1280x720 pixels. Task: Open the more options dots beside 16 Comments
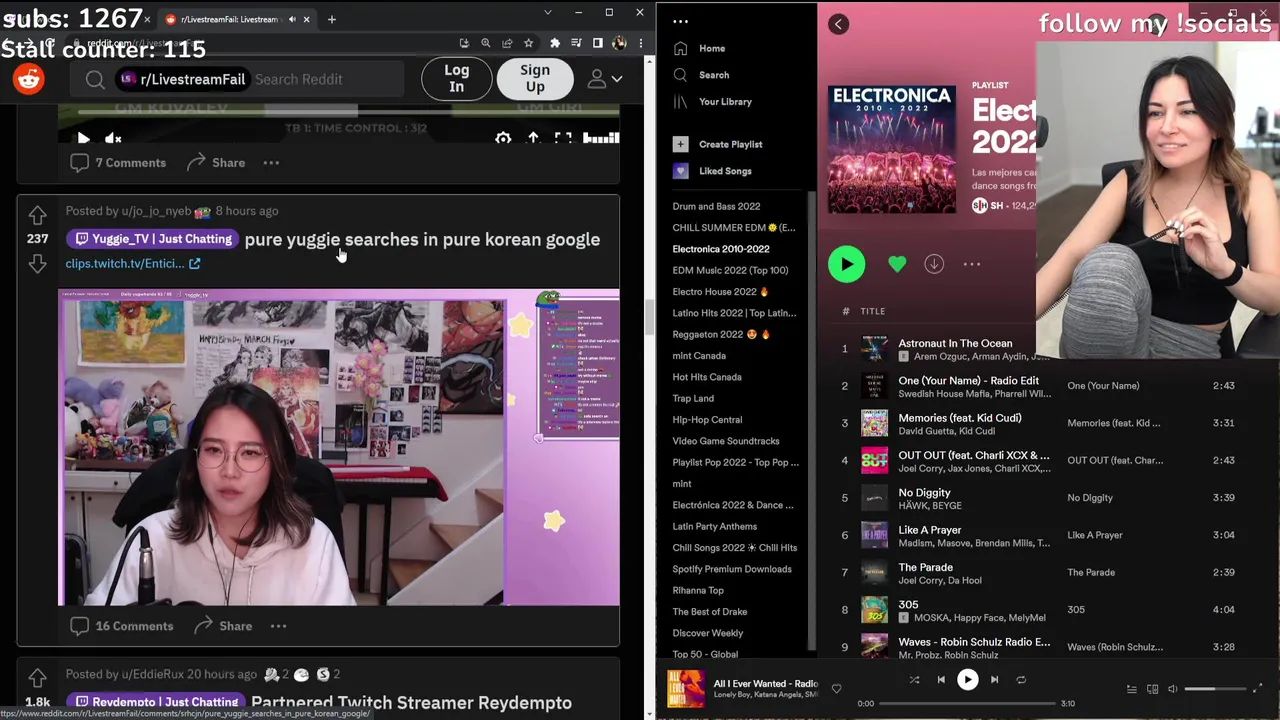coord(278,626)
